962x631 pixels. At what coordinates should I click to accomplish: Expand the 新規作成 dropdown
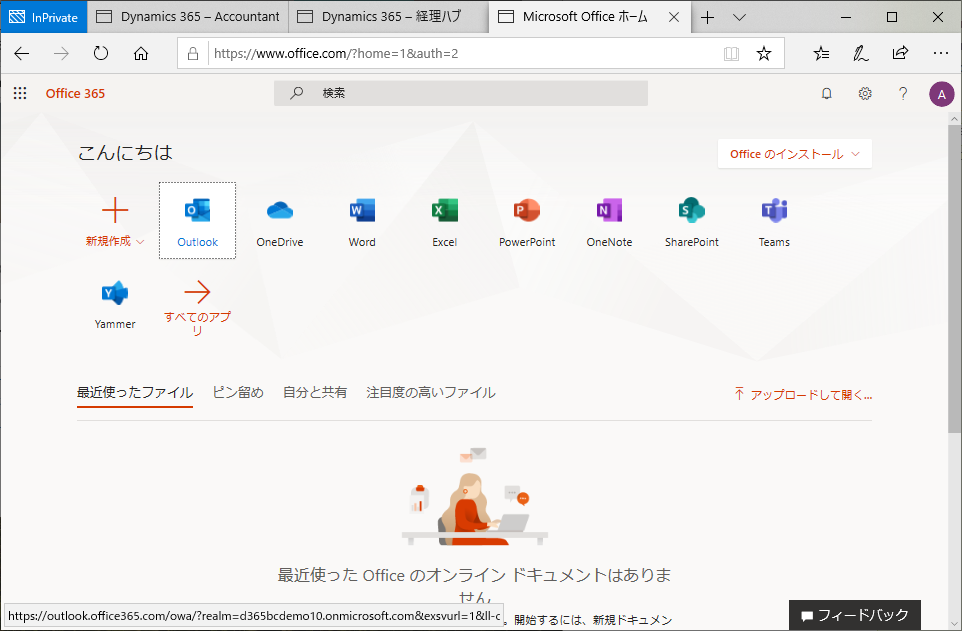115,222
